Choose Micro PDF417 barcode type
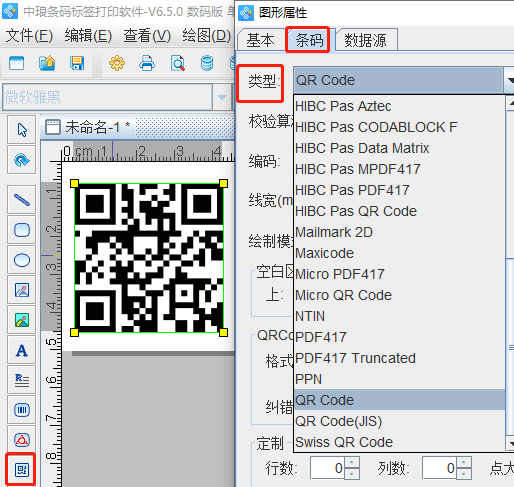Screen dimensions: 514x487 point(399,274)
